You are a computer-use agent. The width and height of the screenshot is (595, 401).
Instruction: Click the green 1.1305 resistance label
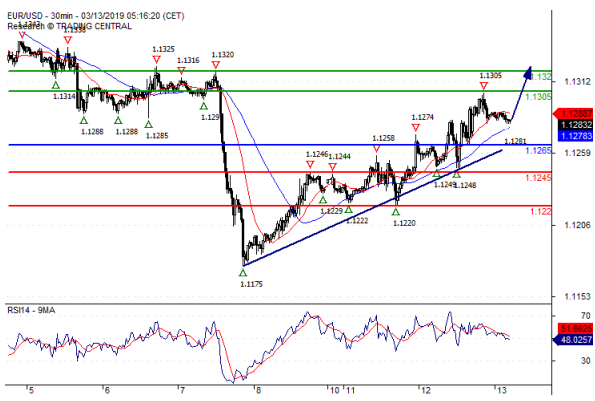tap(538, 97)
